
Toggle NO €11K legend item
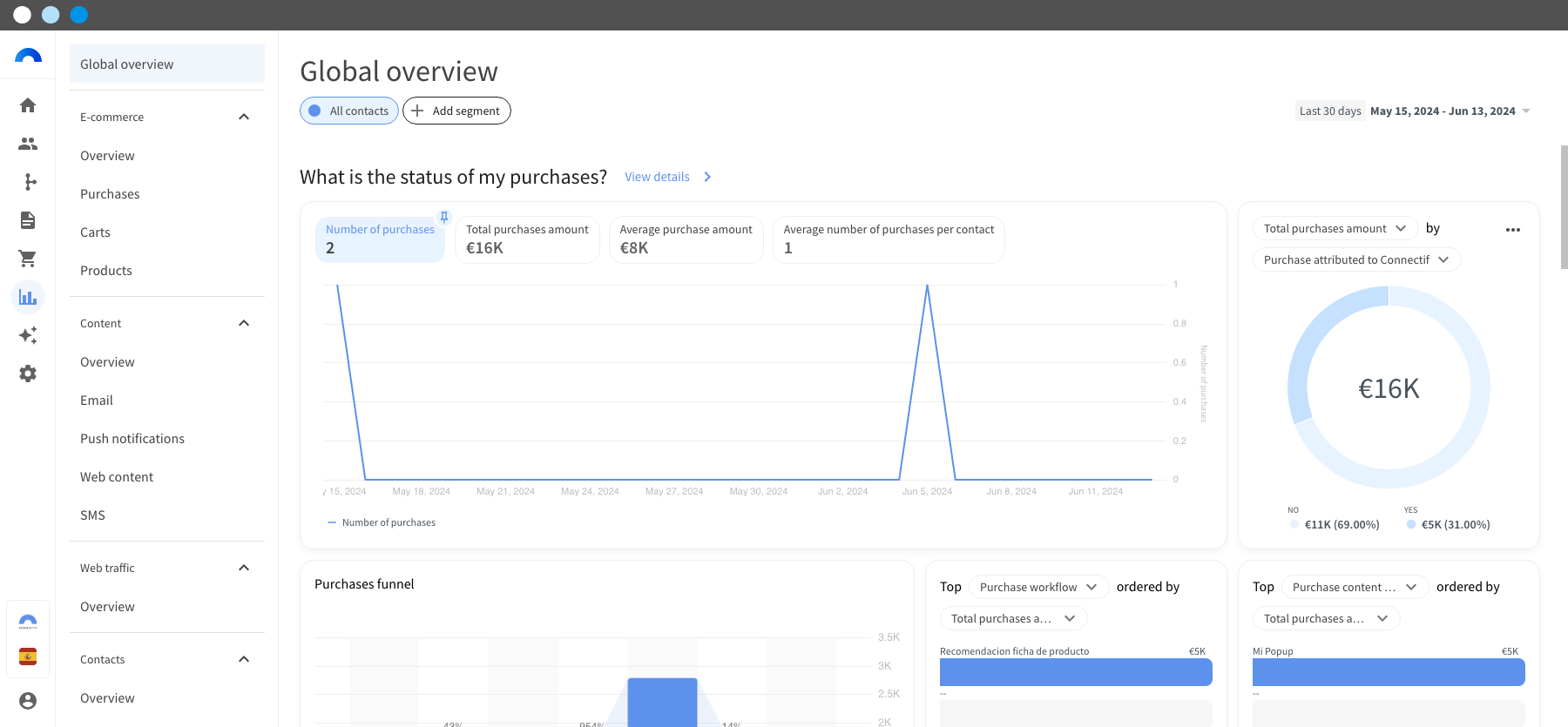click(x=1335, y=525)
